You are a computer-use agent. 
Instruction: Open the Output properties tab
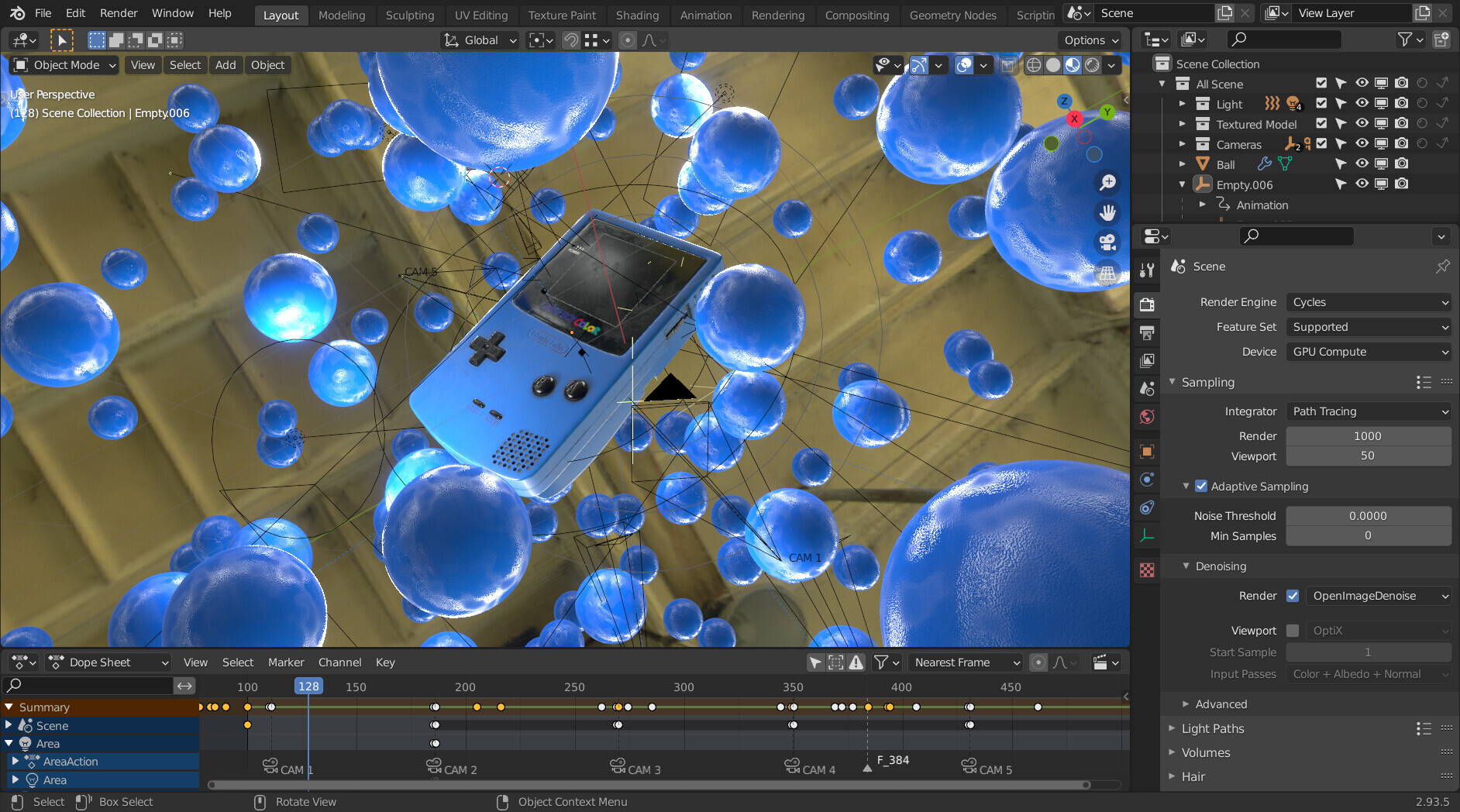(x=1147, y=333)
